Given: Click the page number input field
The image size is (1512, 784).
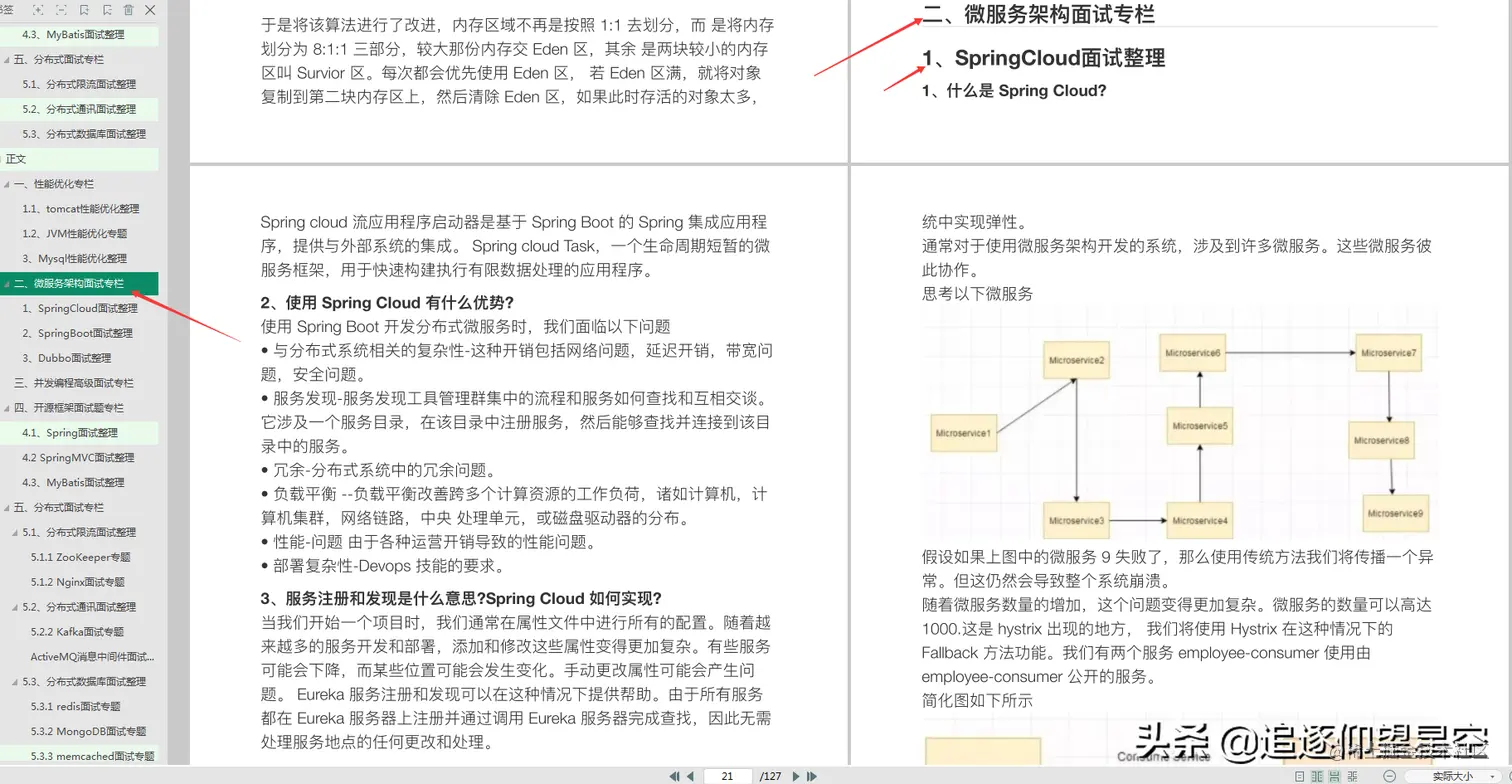Looking at the screenshot, I should coord(727,775).
